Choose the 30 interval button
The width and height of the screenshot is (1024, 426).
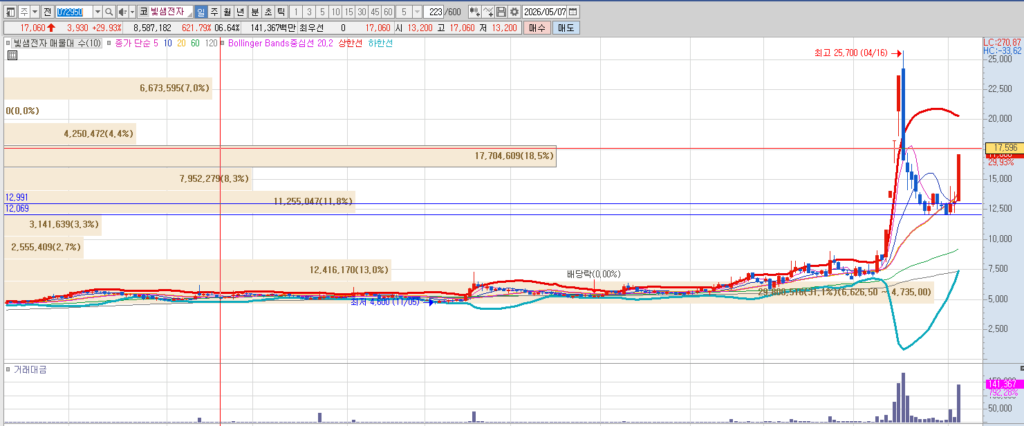tap(362, 12)
